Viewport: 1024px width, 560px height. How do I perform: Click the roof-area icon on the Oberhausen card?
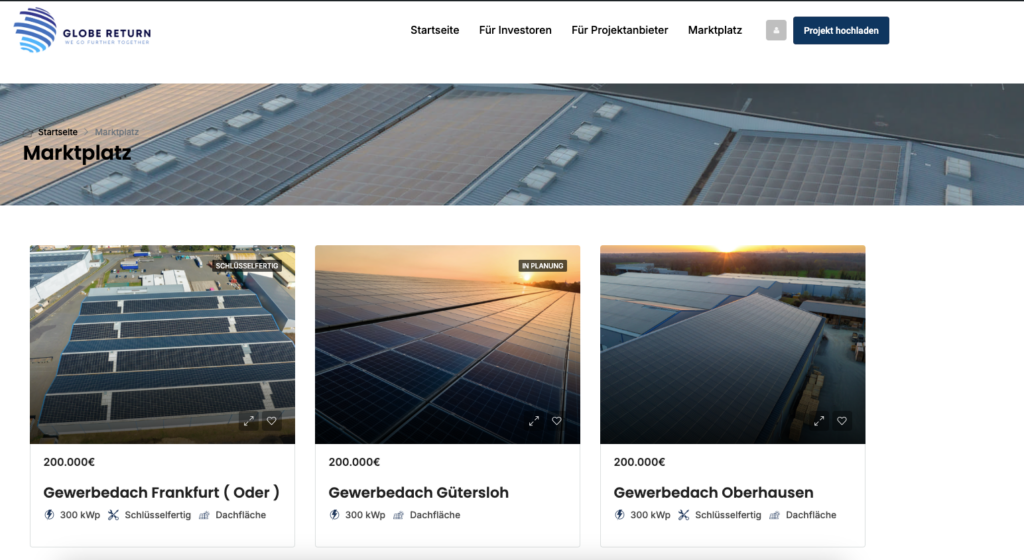tap(774, 515)
